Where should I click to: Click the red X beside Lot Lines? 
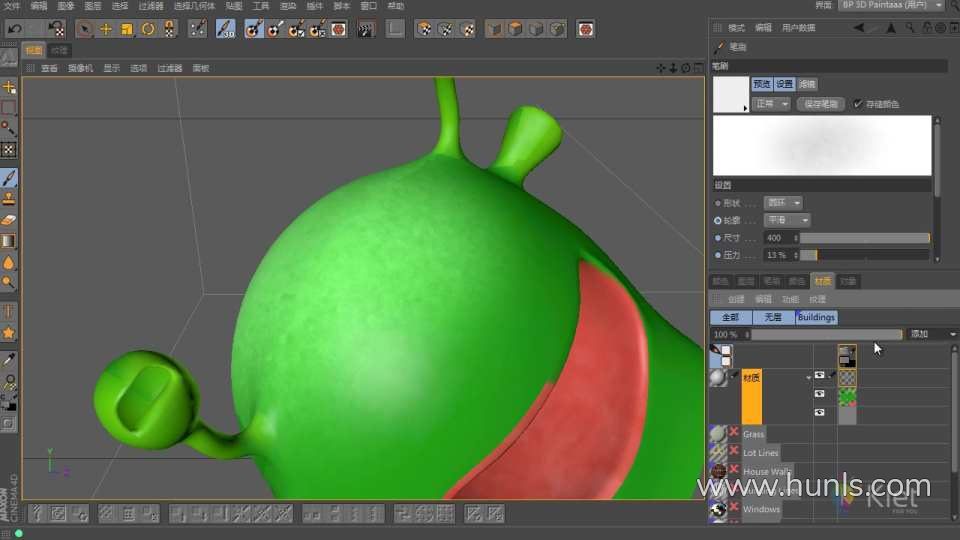pyautogui.click(x=734, y=451)
